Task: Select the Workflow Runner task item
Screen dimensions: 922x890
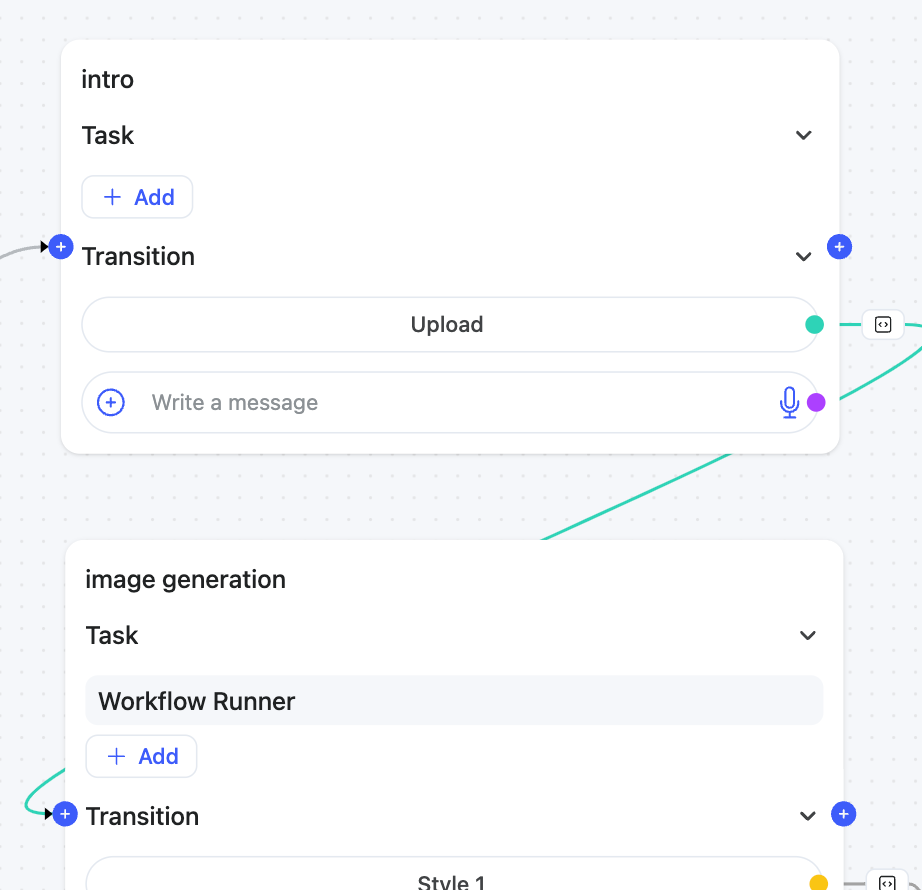Action: [454, 701]
